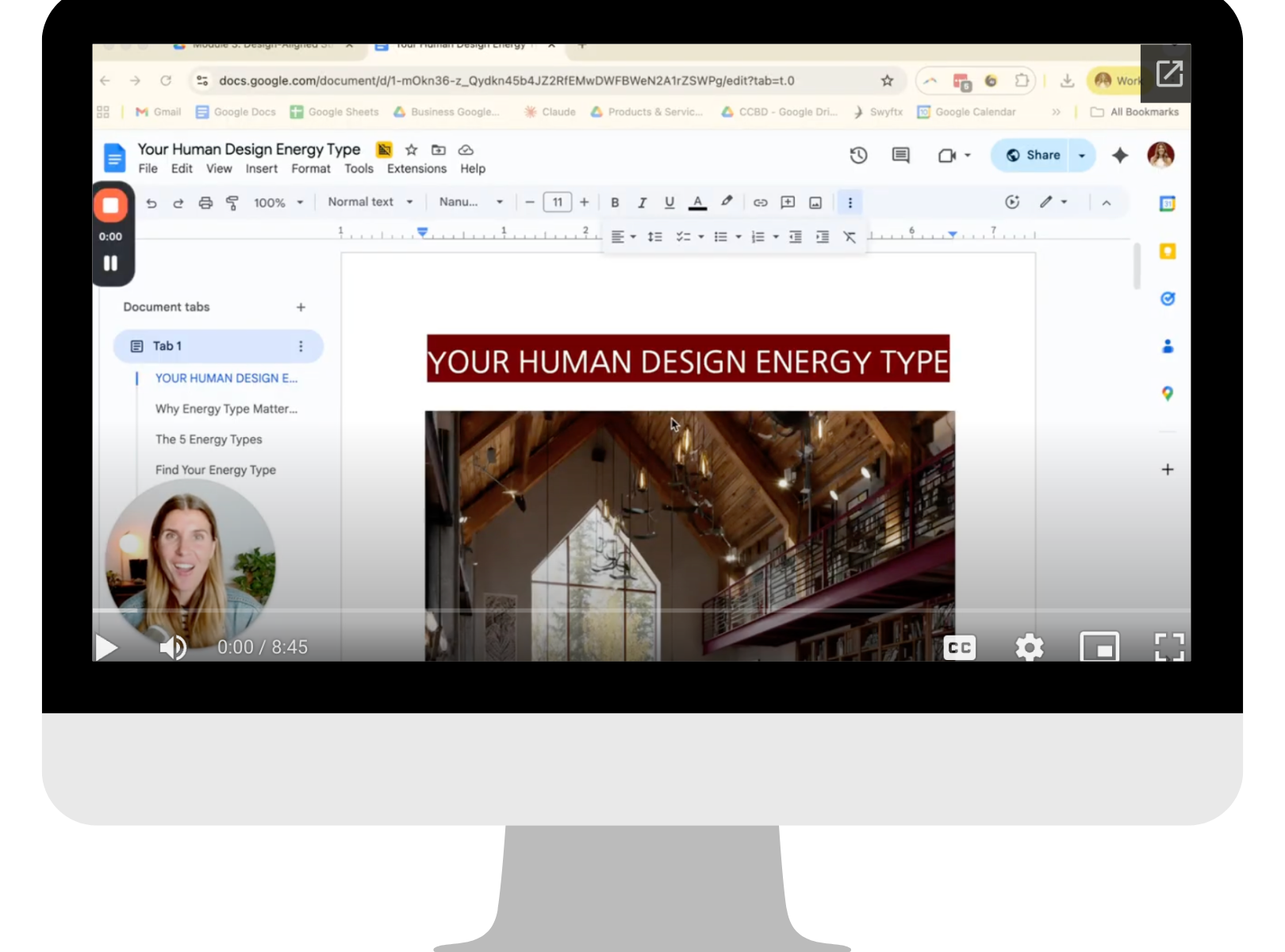Open the Normal text style dropdown
Screen dimensions: 1285x952
pyautogui.click(x=370, y=202)
